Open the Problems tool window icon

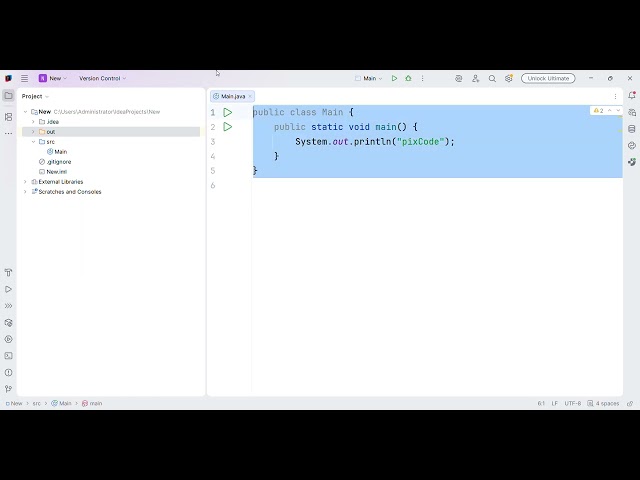click(x=8, y=373)
